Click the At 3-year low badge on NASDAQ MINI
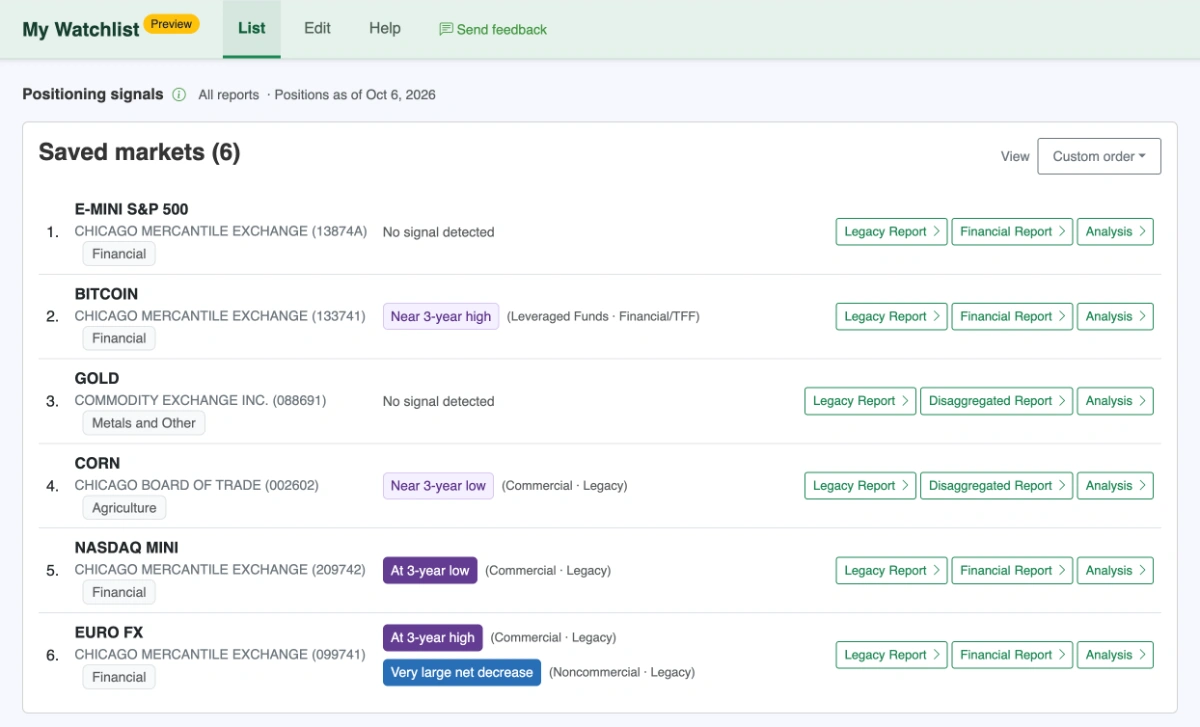Image resolution: width=1200 pixels, height=727 pixels. 430,570
